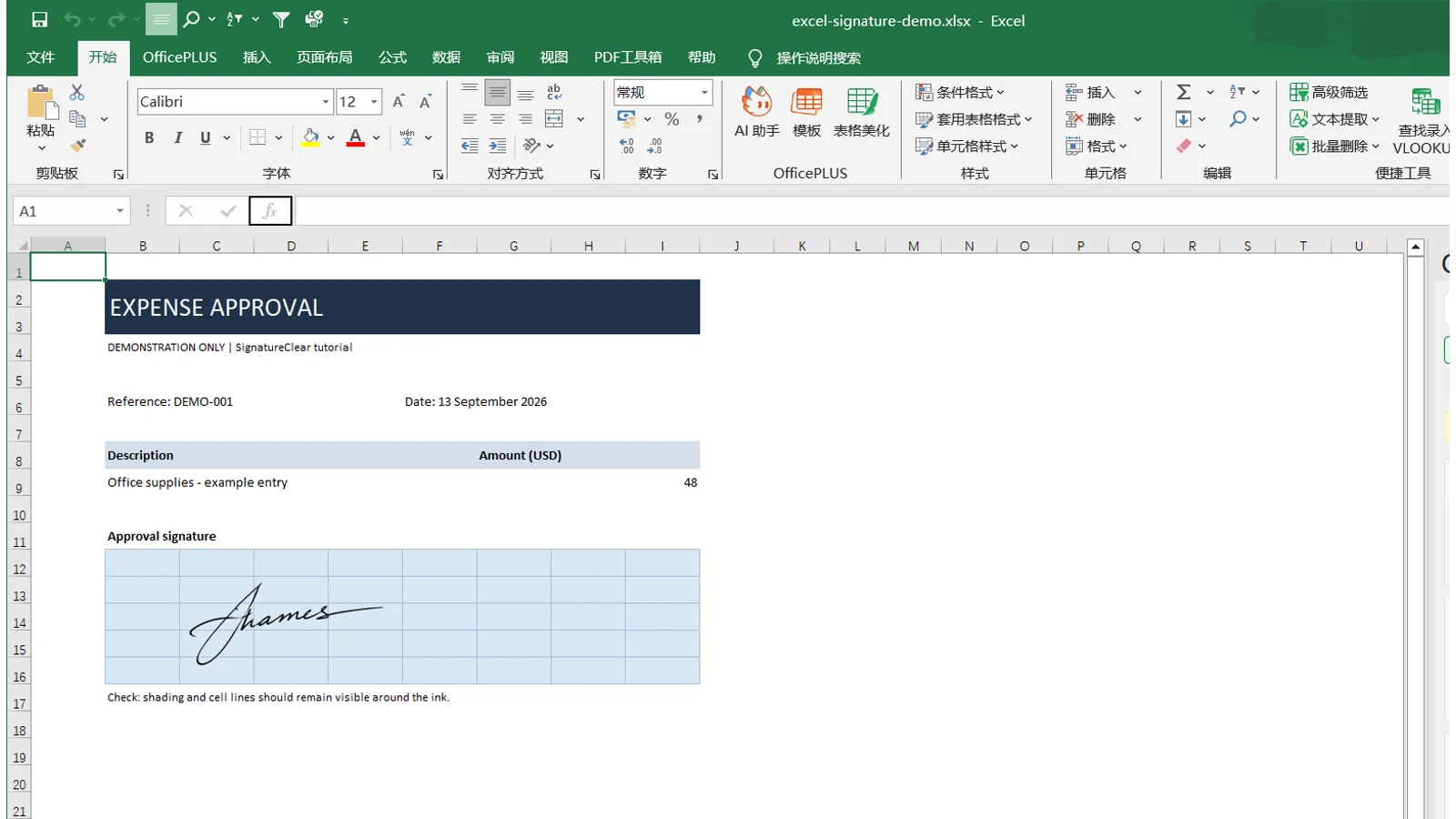This screenshot has height=819, width=1456.
Task: Open the 文件 File menu
Action: (41, 57)
